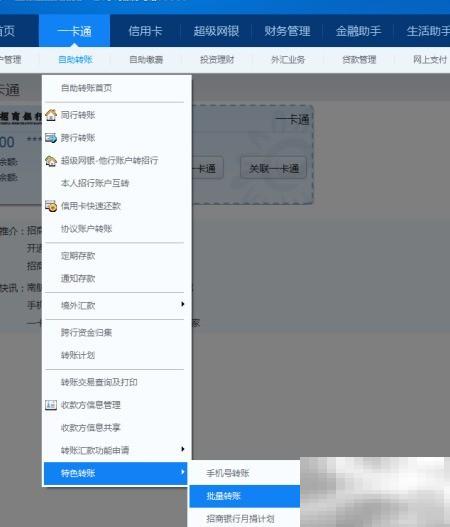Click the 超级网银 bank icon

click(51, 161)
